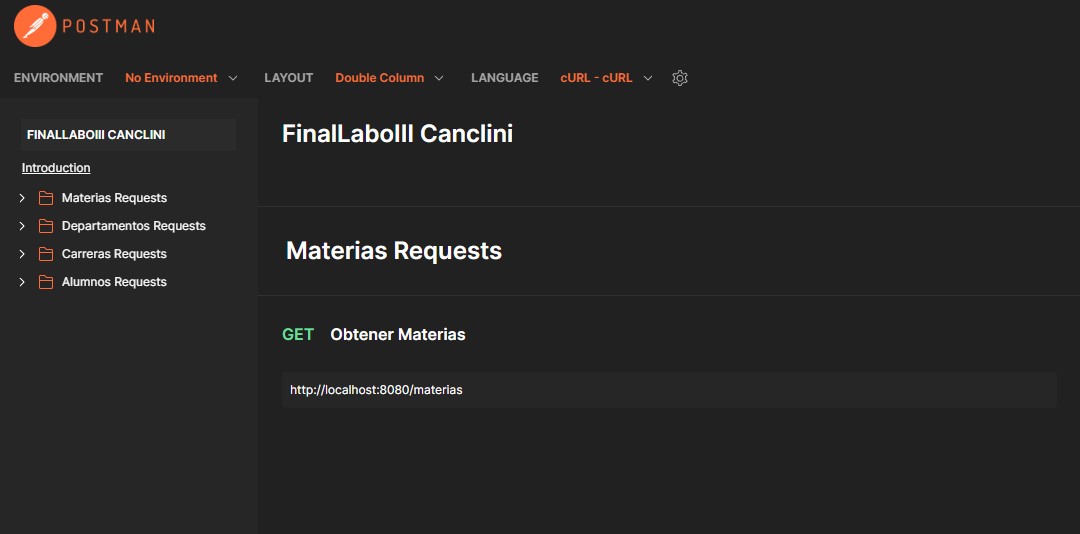Expand the Carreras Requests chevron
Image resolution: width=1080 pixels, height=534 pixels.
click(22, 254)
